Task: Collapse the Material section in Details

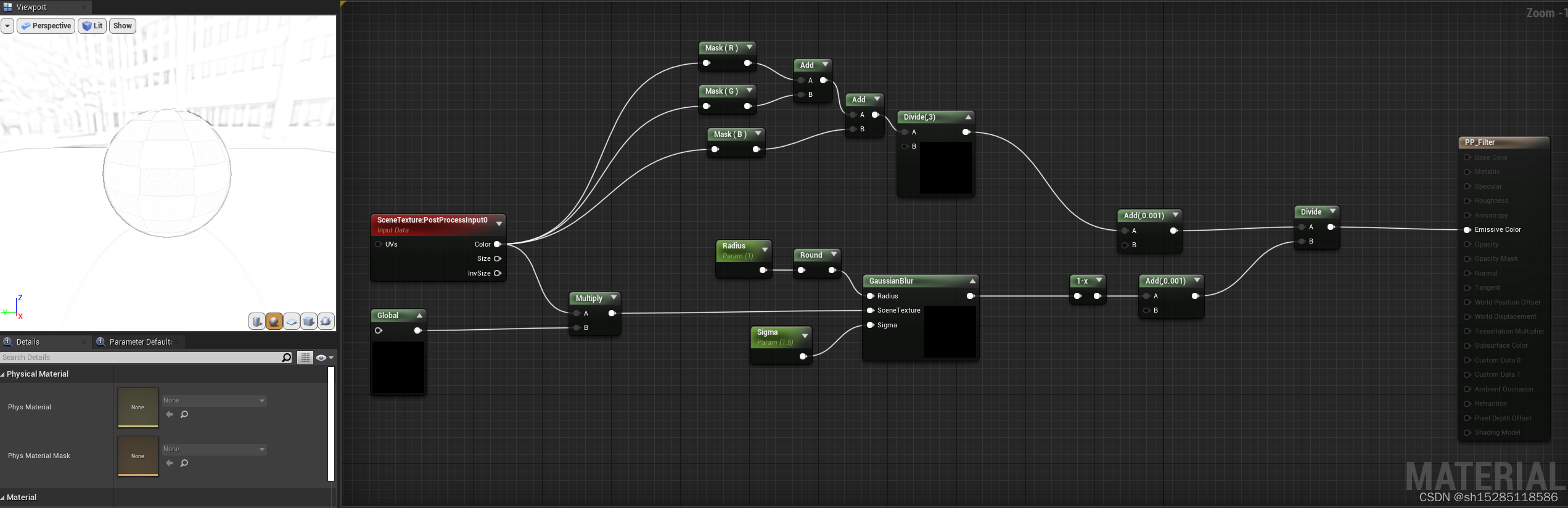Action: tap(3, 498)
